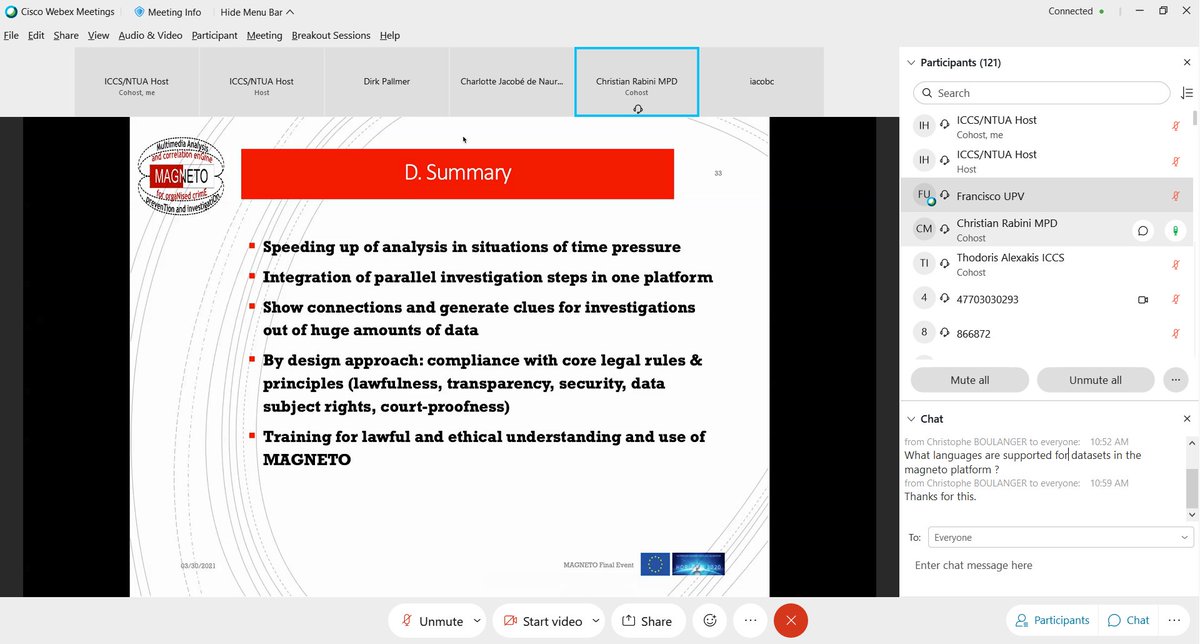This screenshot has height=644, width=1200.
Task: Open participants panel more options
Action: 1175,380
